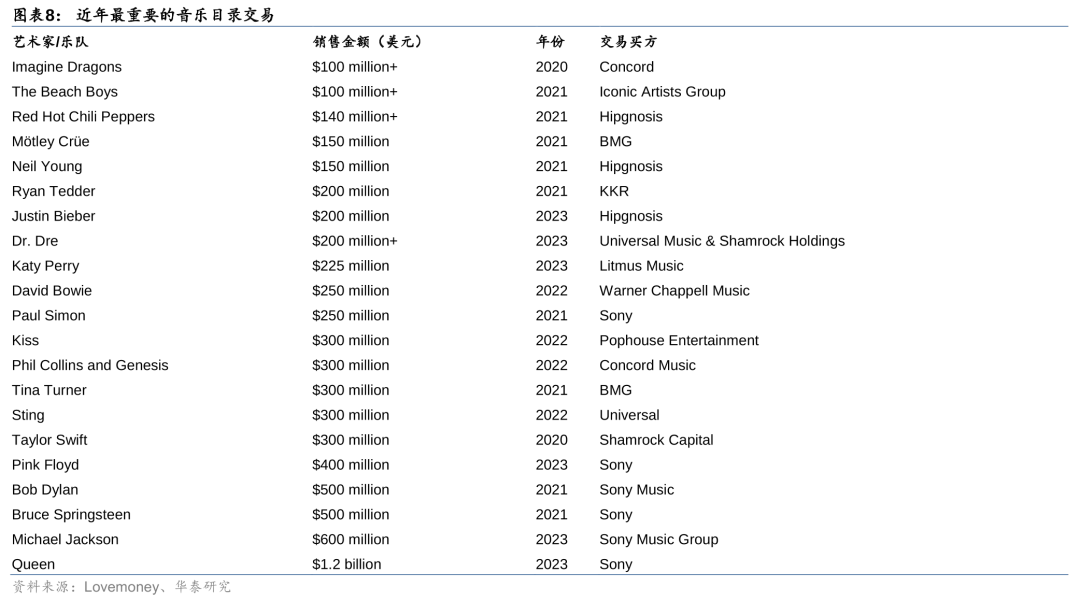The width and height of the screenshot is (1080, 601).
Task: Select 'Phil Collins and Genesis' cell
Action: [90, 365]
